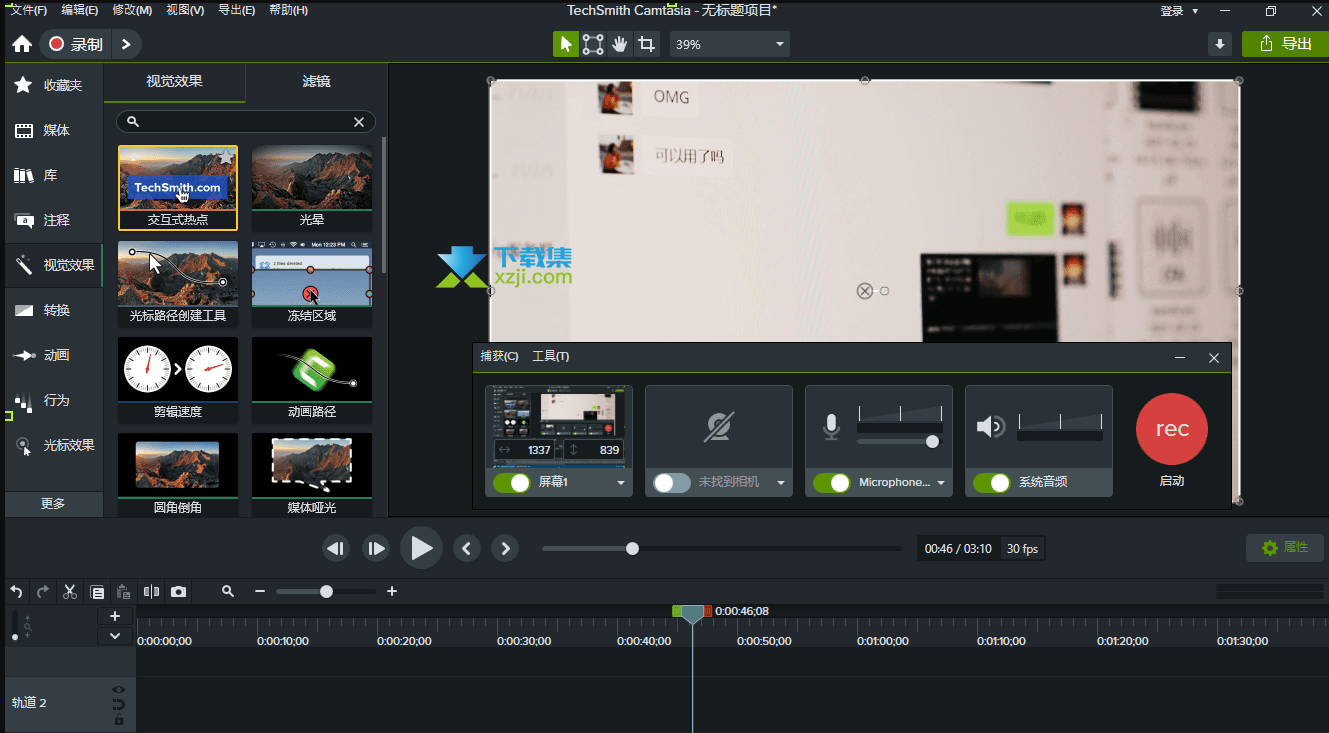Split the clip at the playhead
The width and height of the screenshot is (1329, 733).
click(x=151, y=592)
